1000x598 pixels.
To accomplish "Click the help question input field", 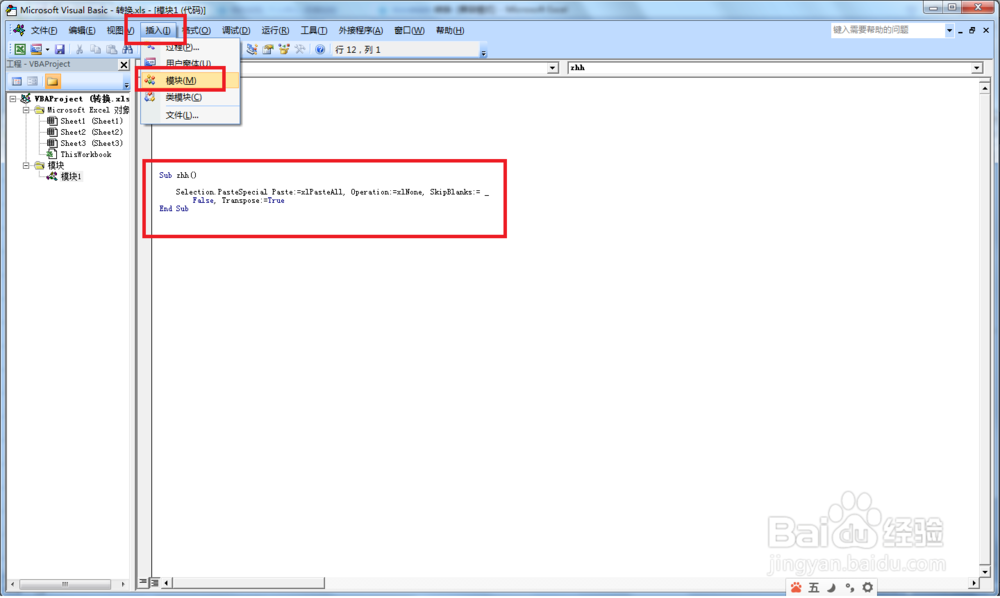I will (887, 30).
